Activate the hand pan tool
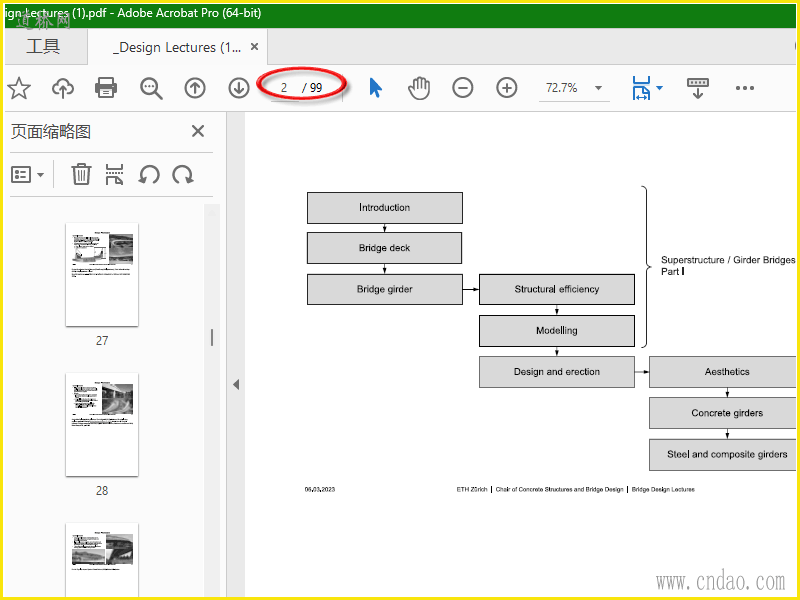 pos(419,88)
